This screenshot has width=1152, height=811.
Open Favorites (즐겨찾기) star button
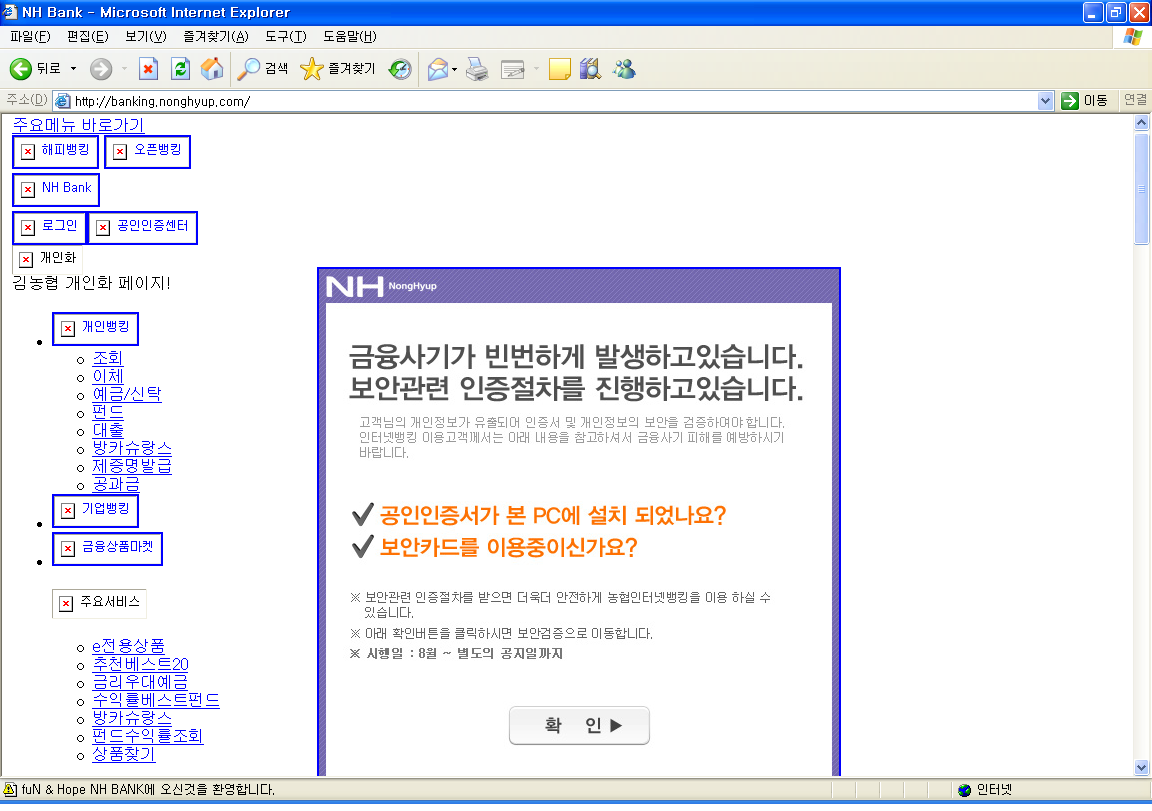click(338, 69)
